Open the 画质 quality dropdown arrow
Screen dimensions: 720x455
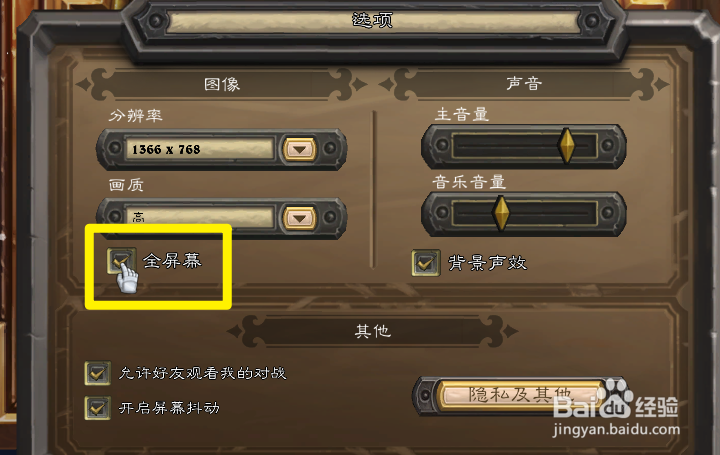coord(300,218)
